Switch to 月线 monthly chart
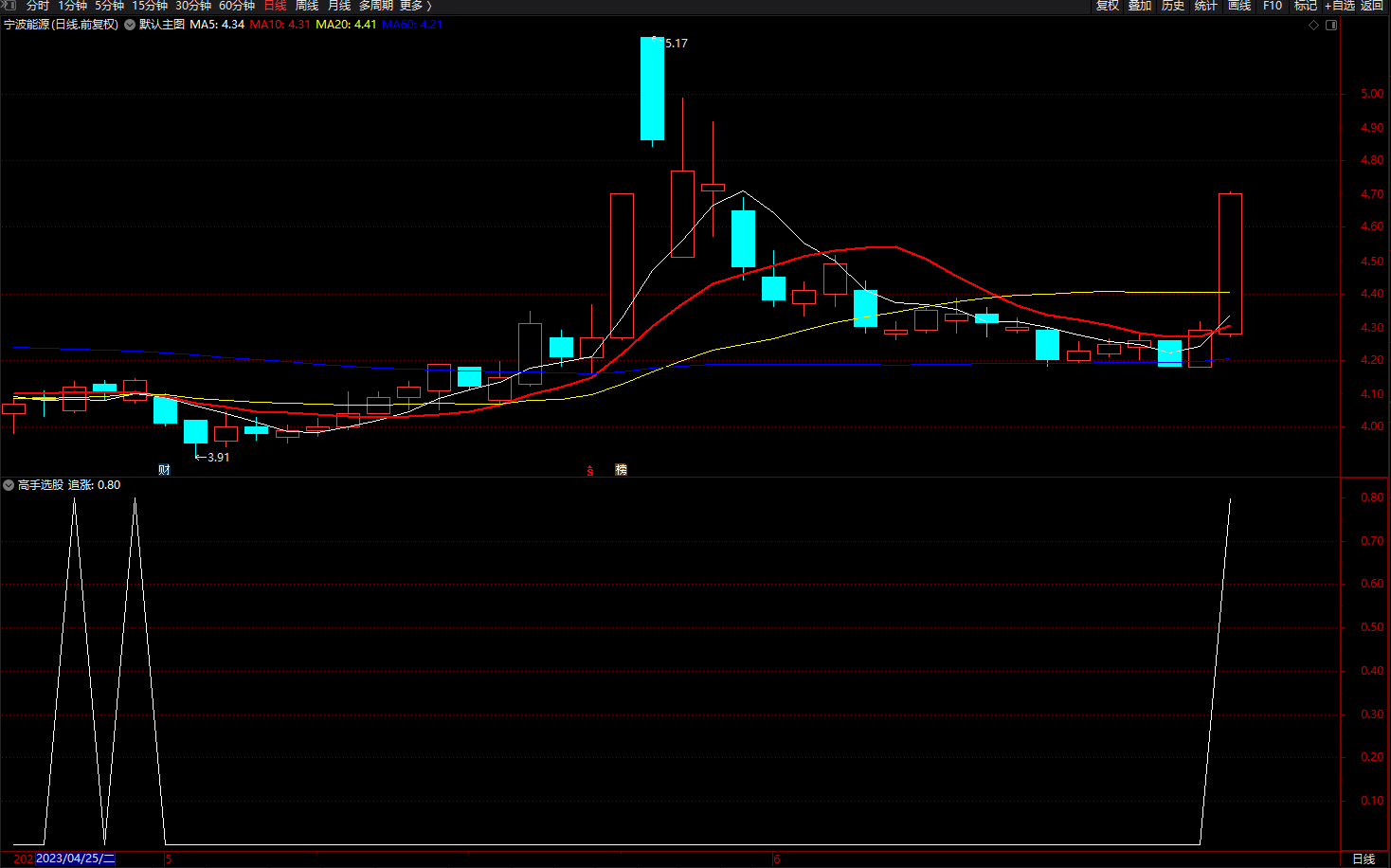Viewport: 1391px width, 868px height. tap(339, 6)
